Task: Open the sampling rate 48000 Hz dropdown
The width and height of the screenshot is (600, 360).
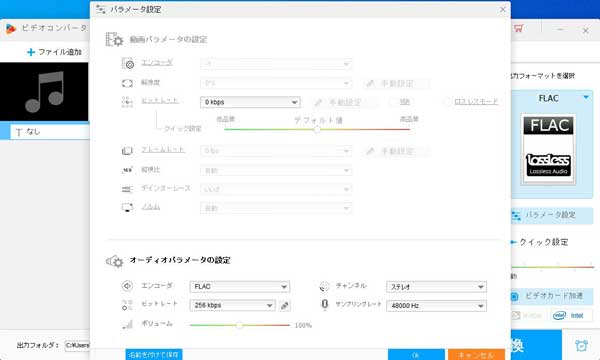Action: click(x=436, y=306)
